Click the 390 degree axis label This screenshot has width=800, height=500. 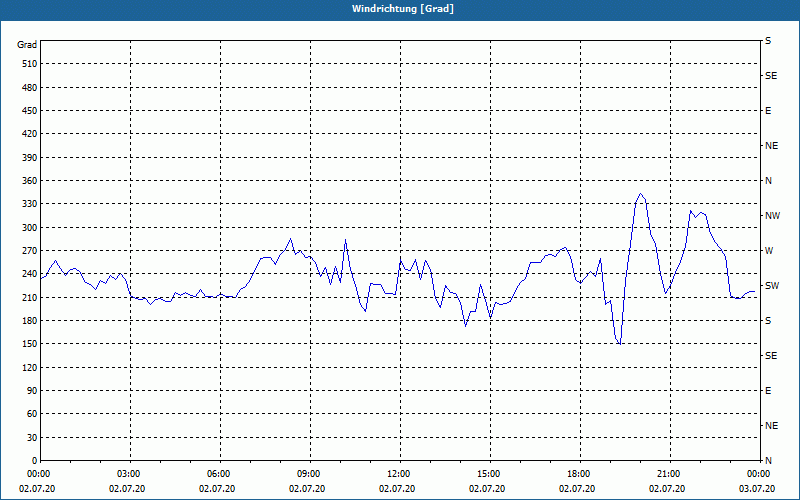[30, 158]
